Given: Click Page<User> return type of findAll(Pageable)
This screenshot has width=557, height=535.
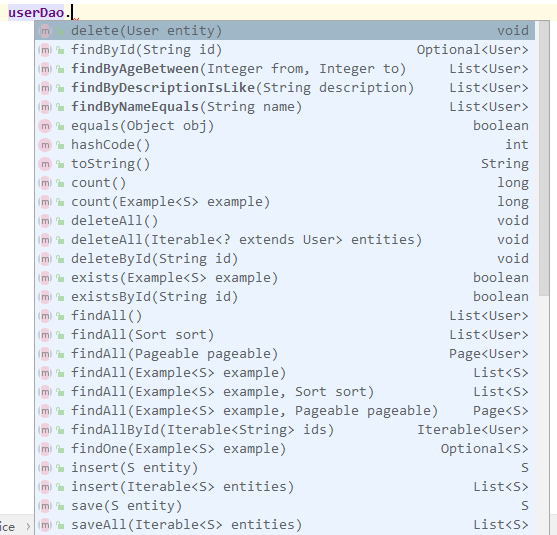Looking at the screenshot, I should coord(488,354).
